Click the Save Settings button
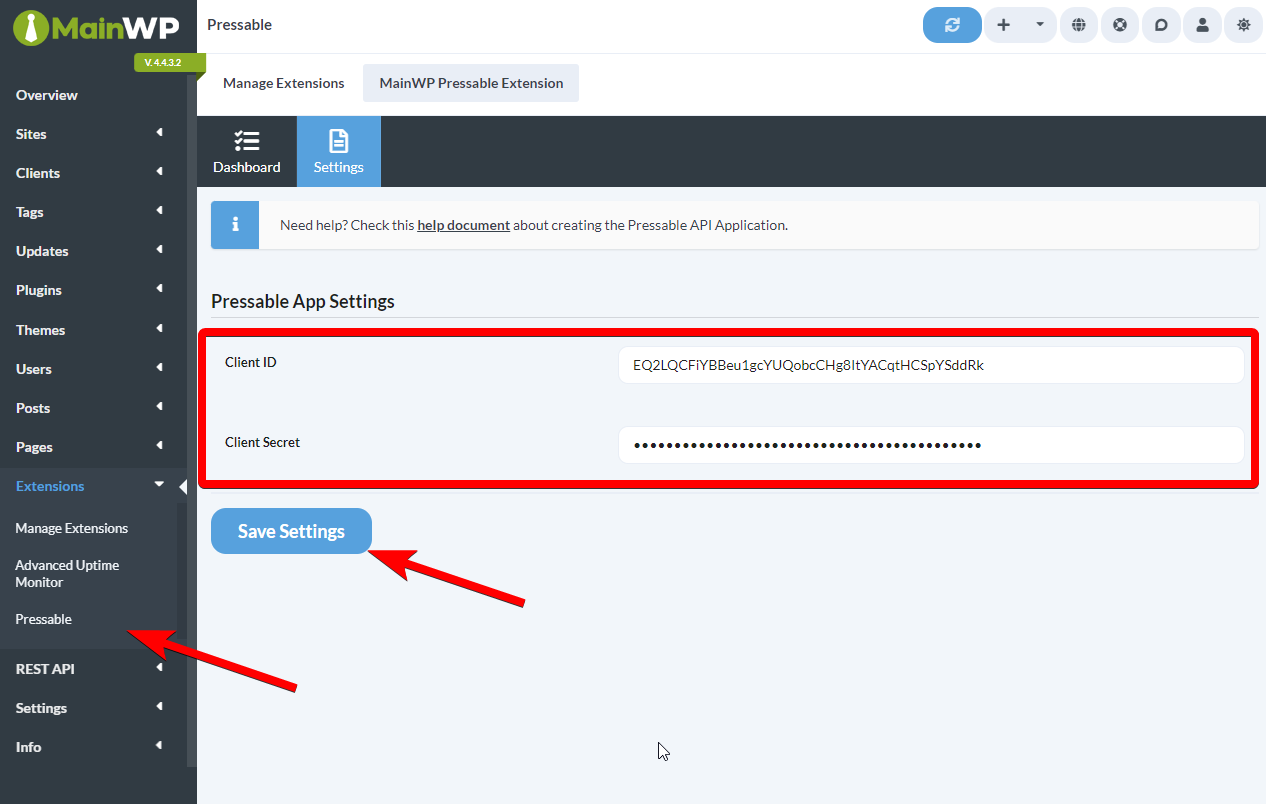Viewport: 1266px width, 804px height. tap(291, 531)
